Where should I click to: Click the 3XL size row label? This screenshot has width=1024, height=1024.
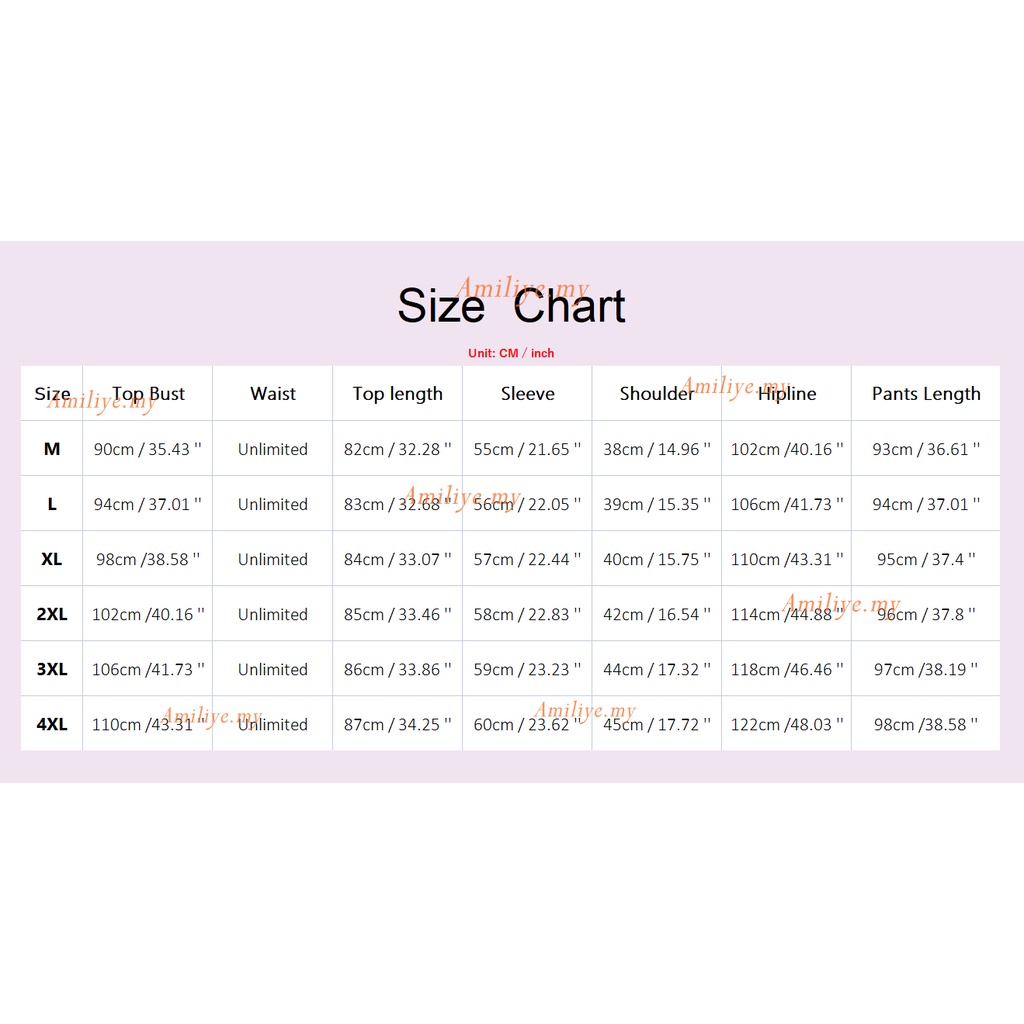coord(52,670)
